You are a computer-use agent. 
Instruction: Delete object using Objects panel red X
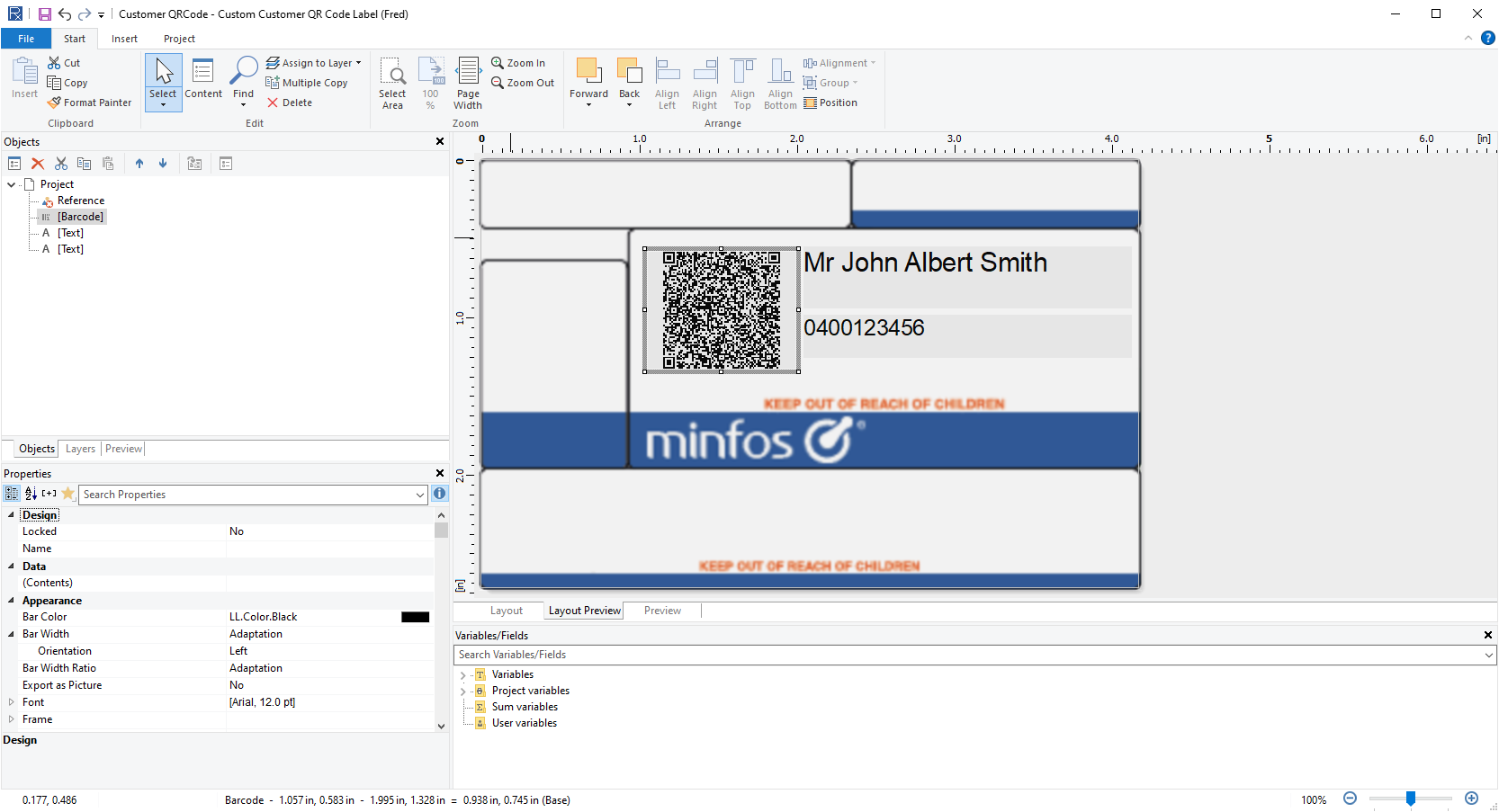38,164
